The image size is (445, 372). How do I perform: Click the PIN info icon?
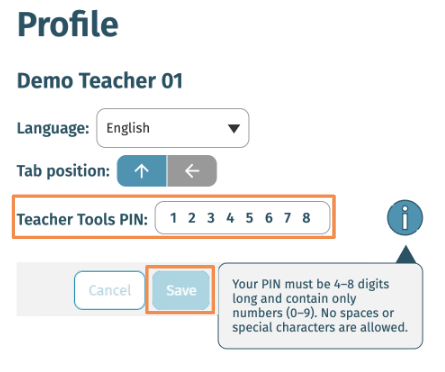pos(405,218)
